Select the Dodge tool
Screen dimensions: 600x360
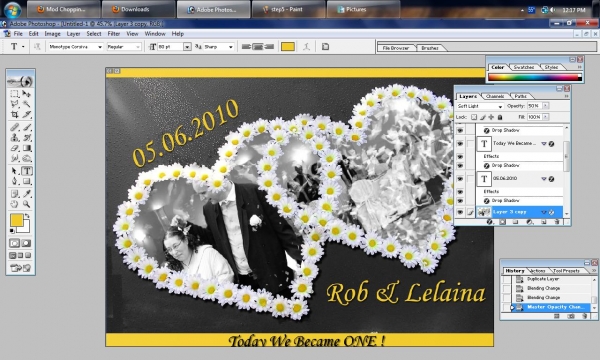pos(26,158)
